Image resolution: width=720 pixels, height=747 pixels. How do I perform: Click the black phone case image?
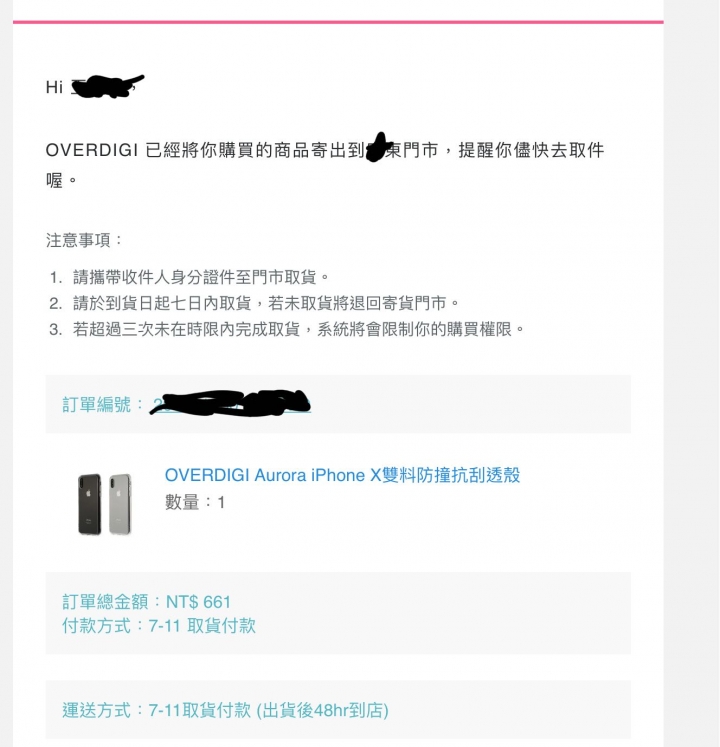(x=90, y=504)
